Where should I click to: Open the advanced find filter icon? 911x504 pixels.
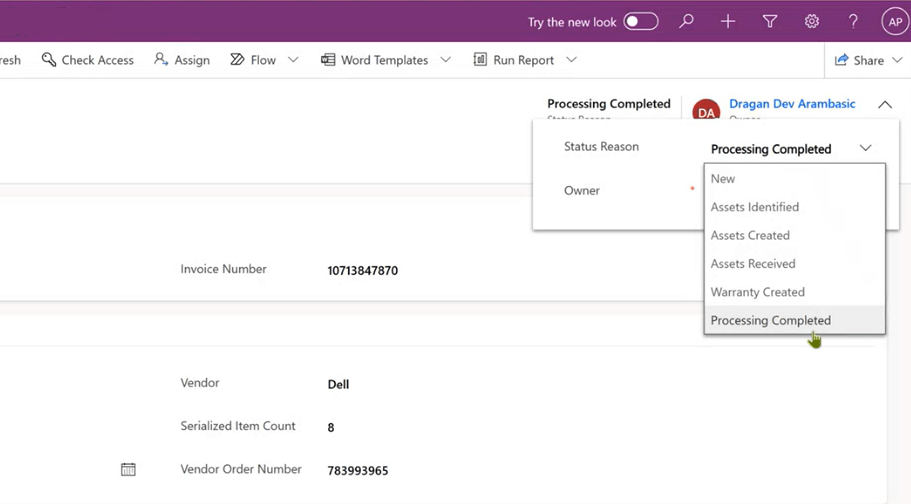coord(770,21)
